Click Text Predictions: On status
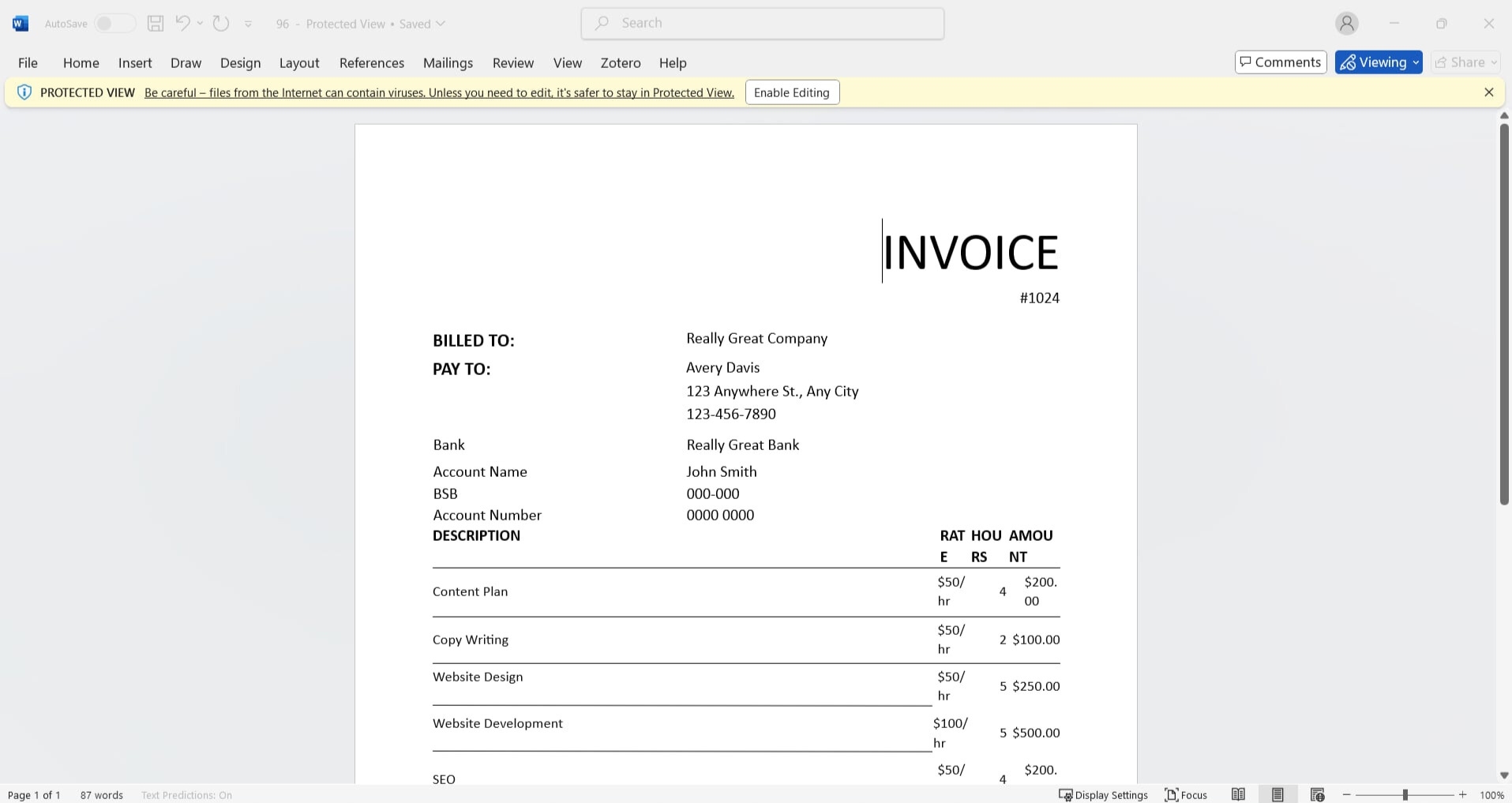1512x803 pixels. point(186,794)
